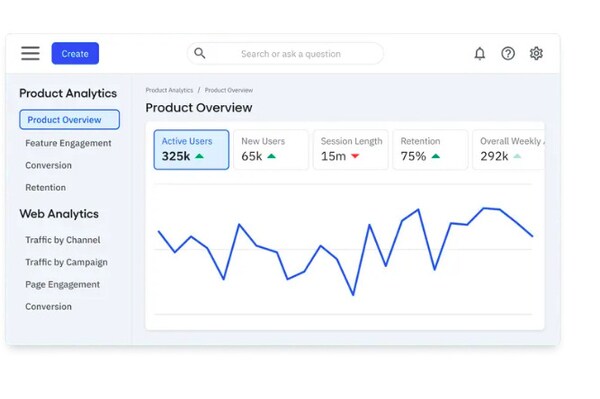
Task: Open Feature Engagement in sidebar
Action: point(68,143)
